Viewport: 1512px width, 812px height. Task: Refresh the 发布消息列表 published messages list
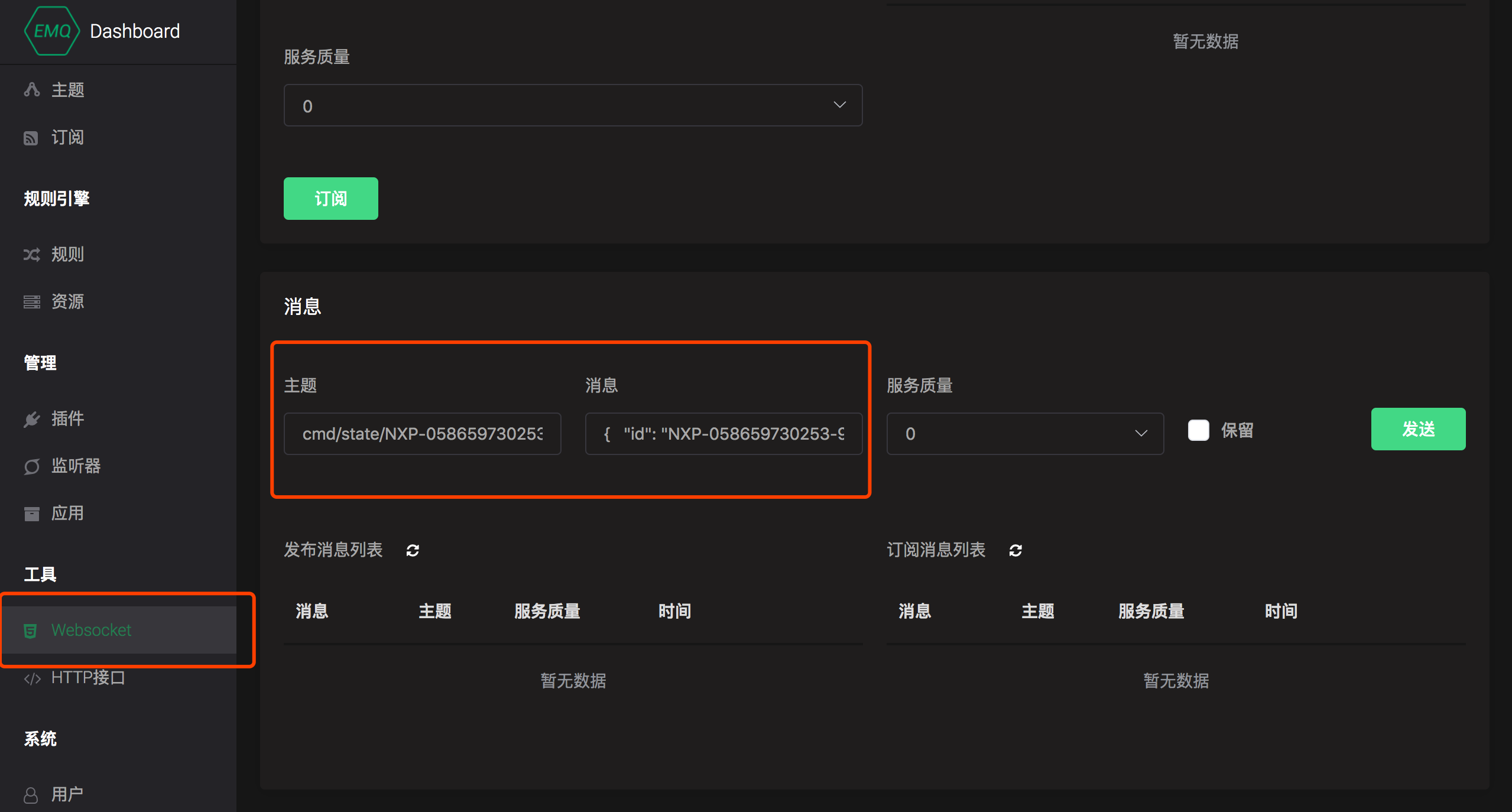click(x=414, y=551)
